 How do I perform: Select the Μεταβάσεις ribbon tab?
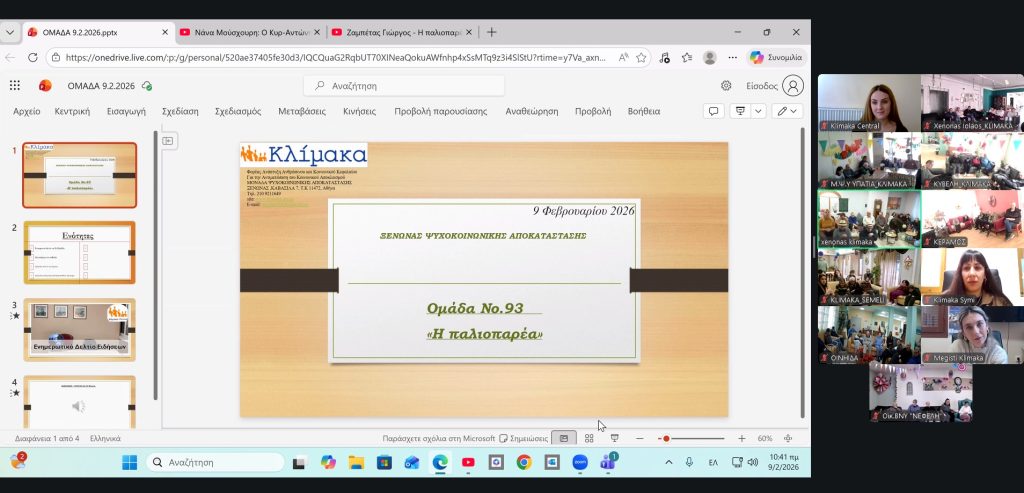[301, 111]
